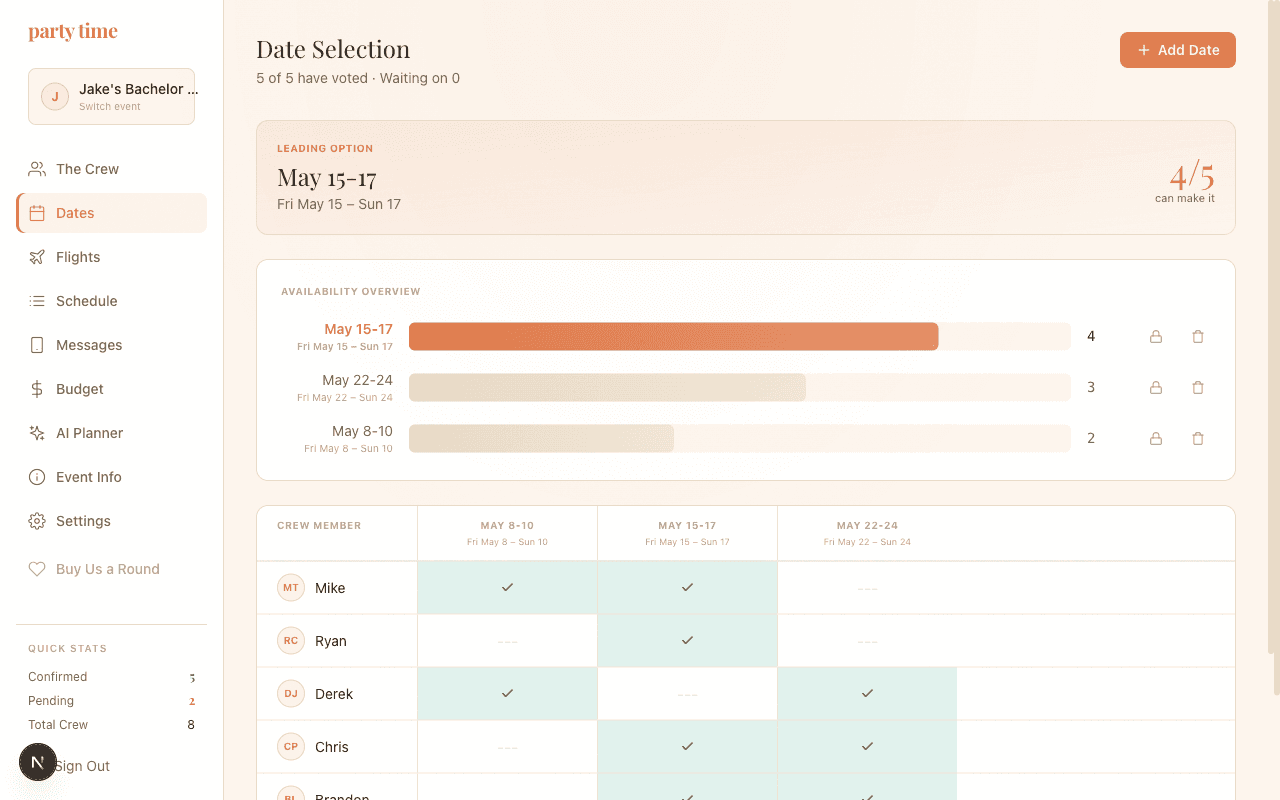This screenshot has height=800, width=1280.
Task: Lock the May 15-17 date option
Action: pos(1155,337)
